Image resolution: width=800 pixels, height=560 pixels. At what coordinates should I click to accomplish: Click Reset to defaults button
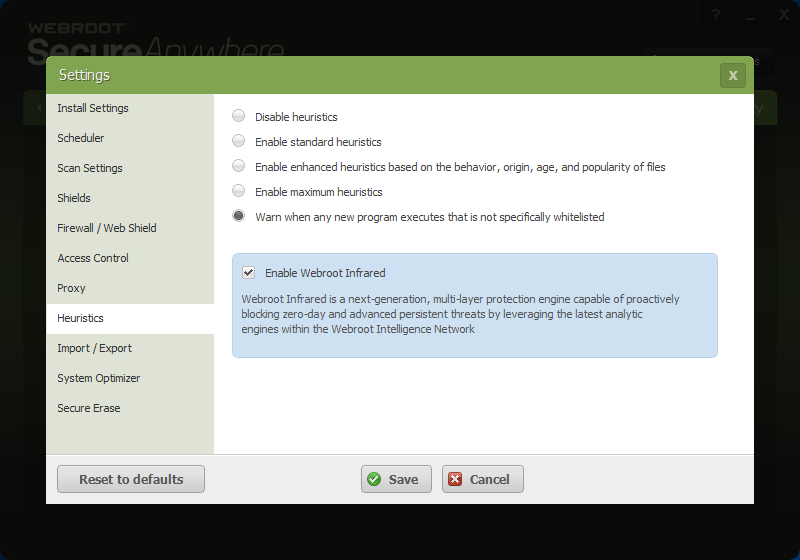tap(131, 479)
